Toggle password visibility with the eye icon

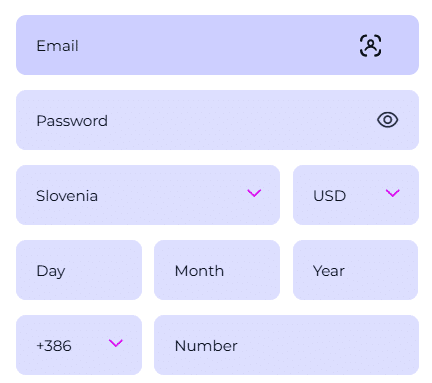tap(387, 120)
